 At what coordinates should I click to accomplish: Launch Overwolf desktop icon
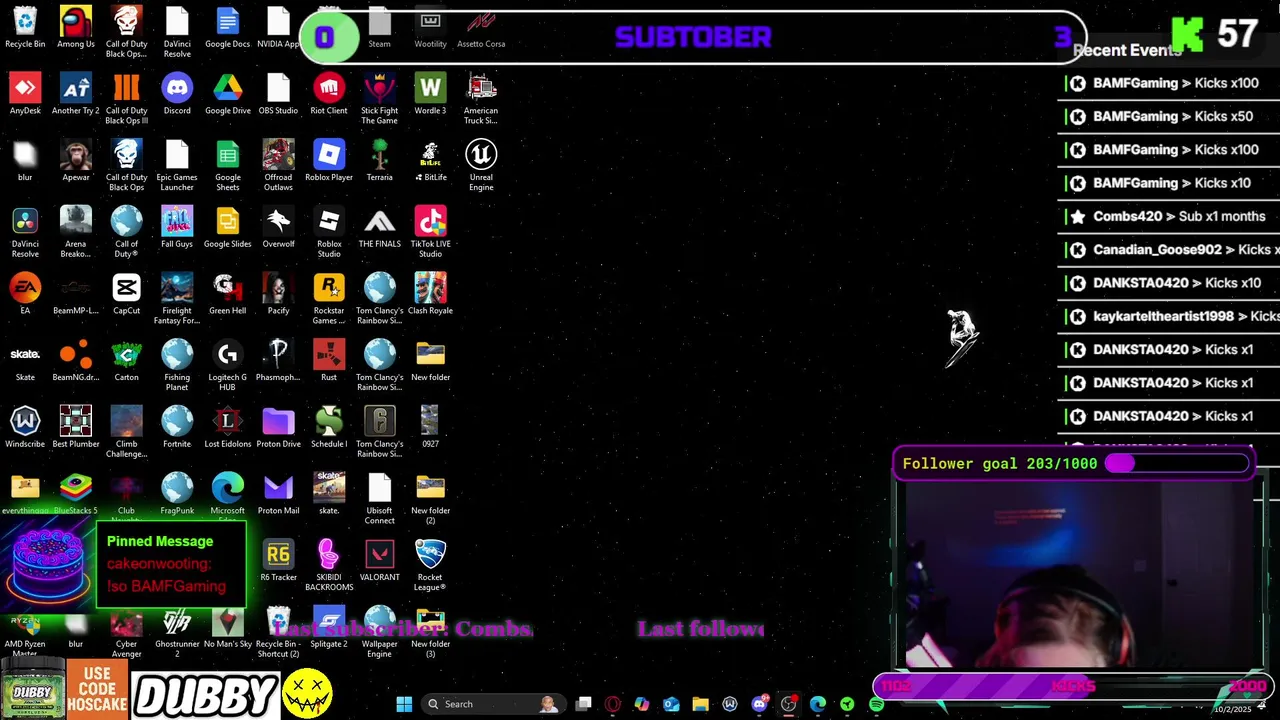tap(278, 228)
